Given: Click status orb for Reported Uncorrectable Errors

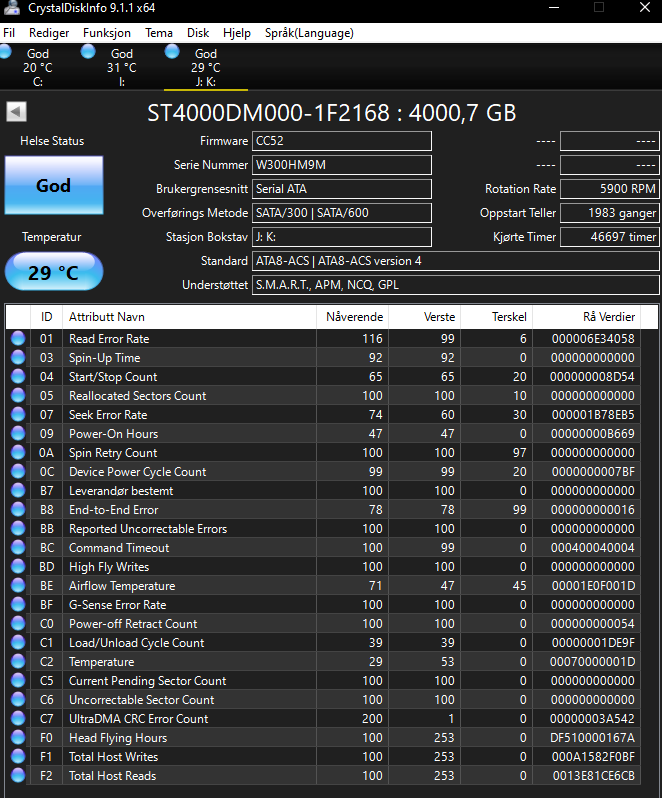Looking at the screenshot, I should click(18, 528).
